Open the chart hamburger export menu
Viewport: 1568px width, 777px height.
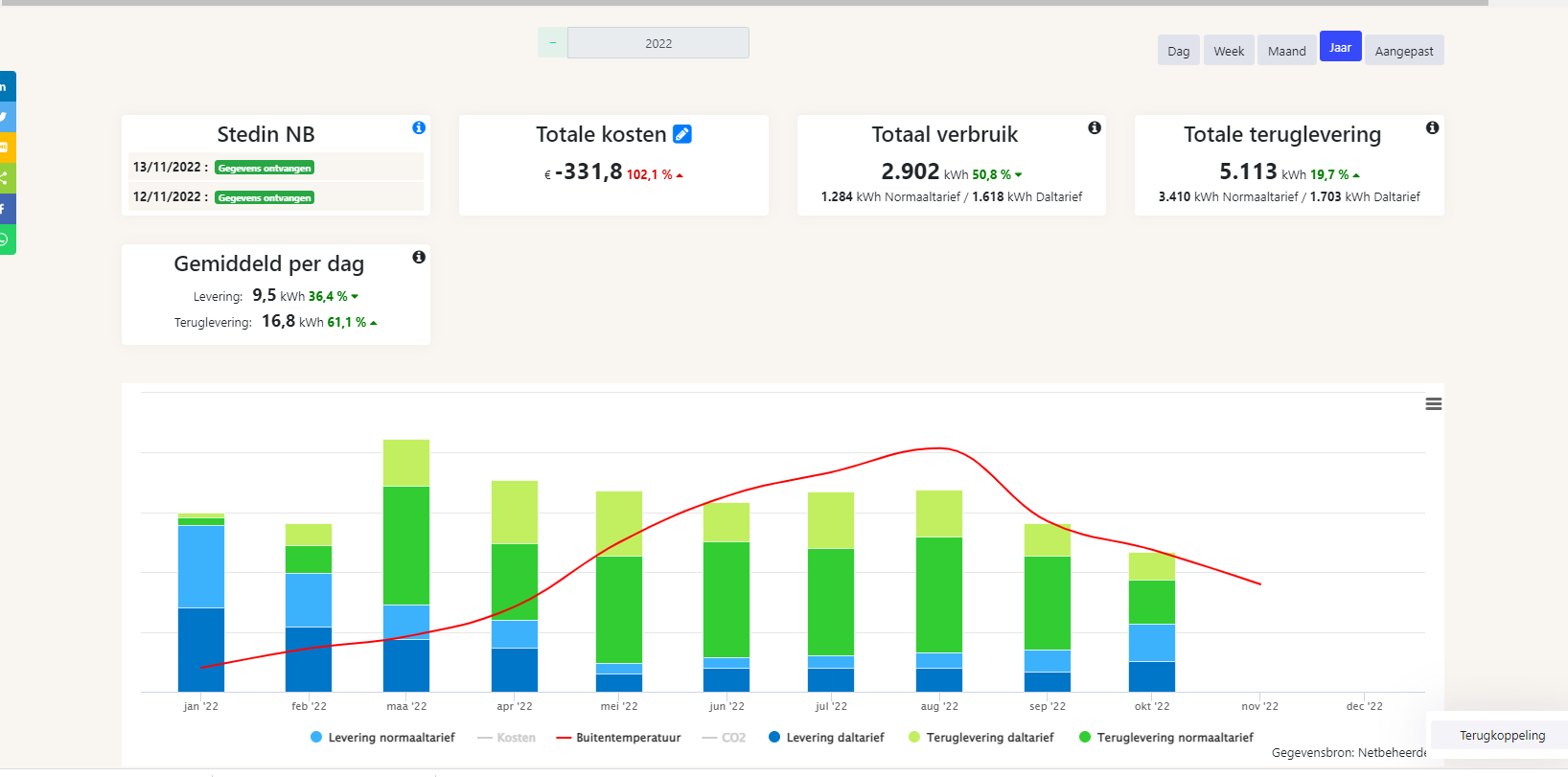[1433, 404]
